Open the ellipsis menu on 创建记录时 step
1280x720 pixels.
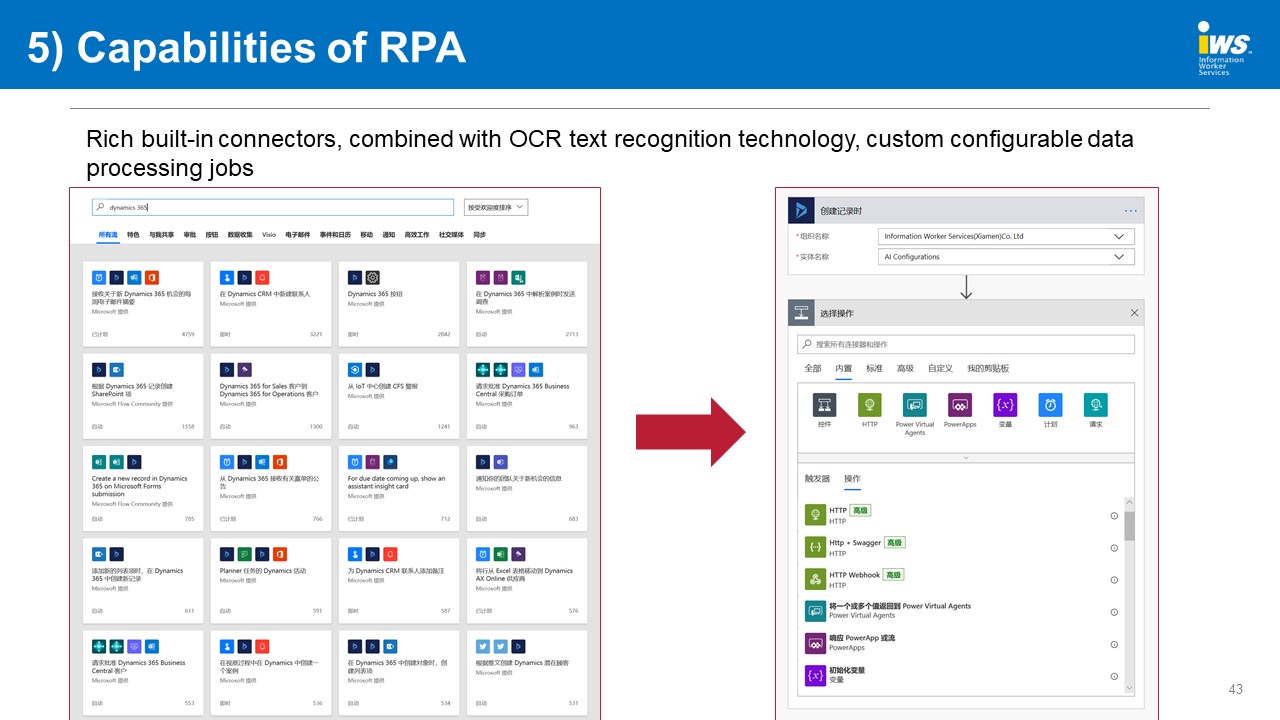(1131, 211)
